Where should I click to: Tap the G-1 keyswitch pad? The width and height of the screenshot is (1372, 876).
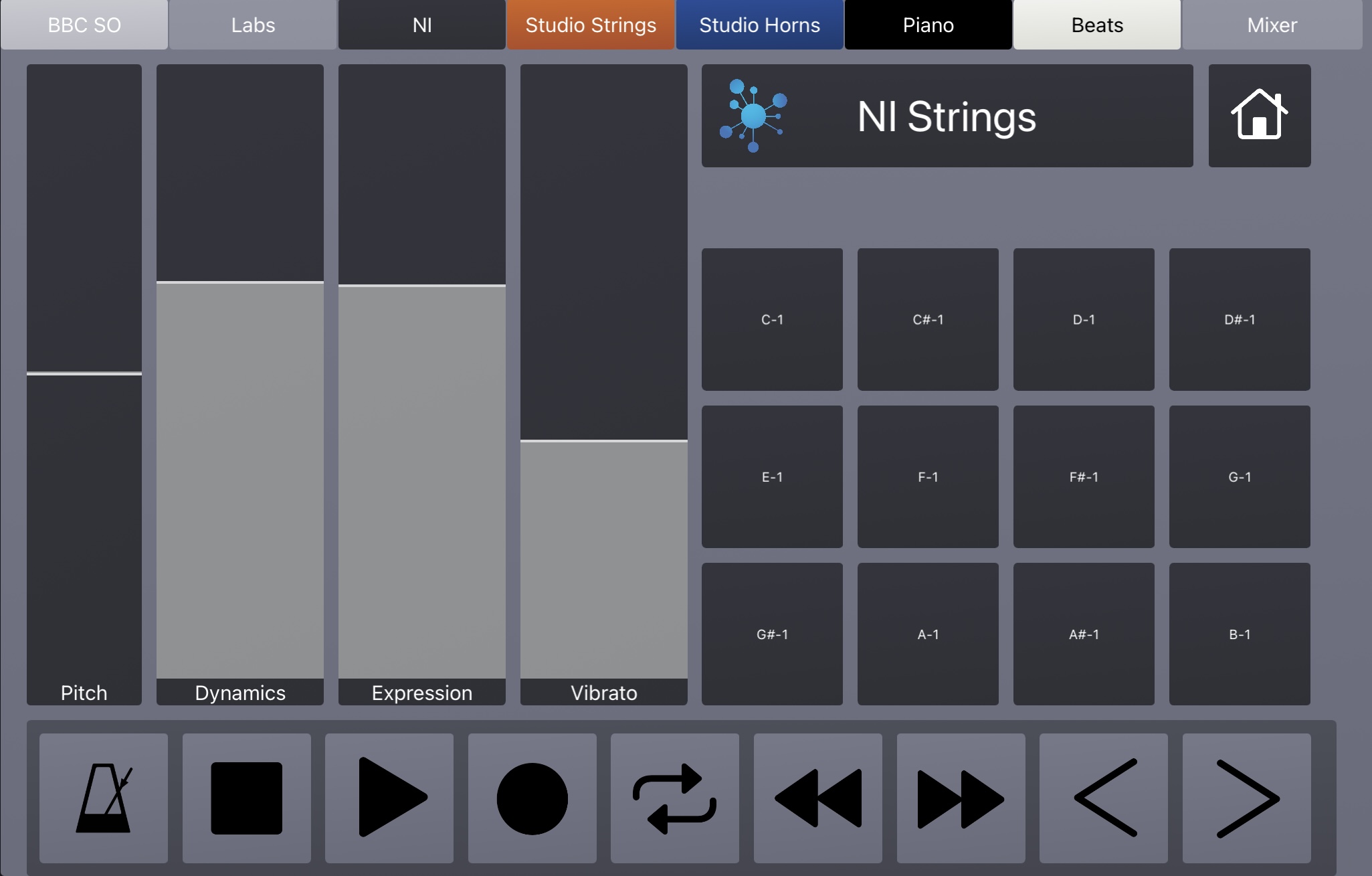pyautogui.click(x=1240, y=476)
